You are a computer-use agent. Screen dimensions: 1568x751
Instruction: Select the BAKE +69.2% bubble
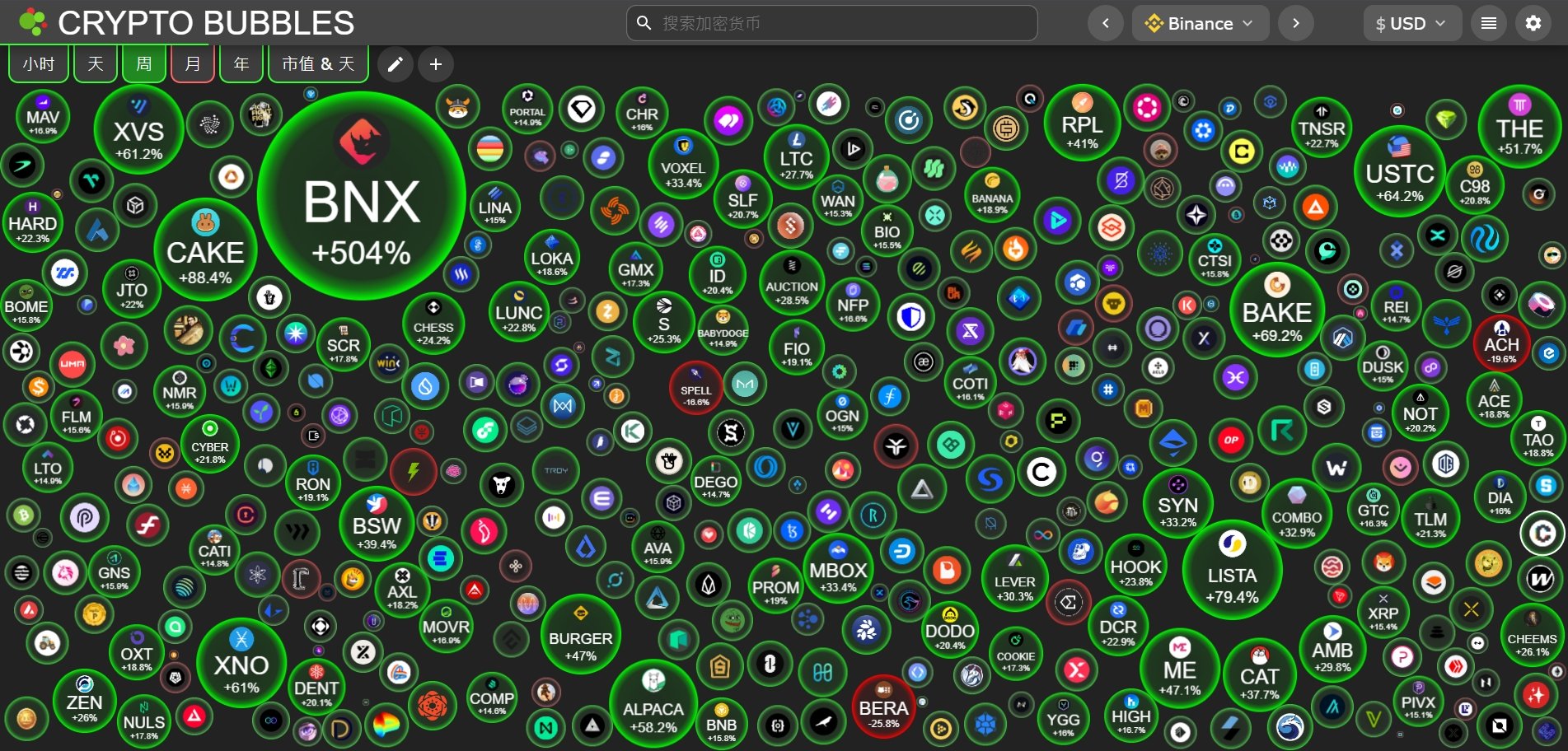pyautogui.click(x=1277, y=310)
